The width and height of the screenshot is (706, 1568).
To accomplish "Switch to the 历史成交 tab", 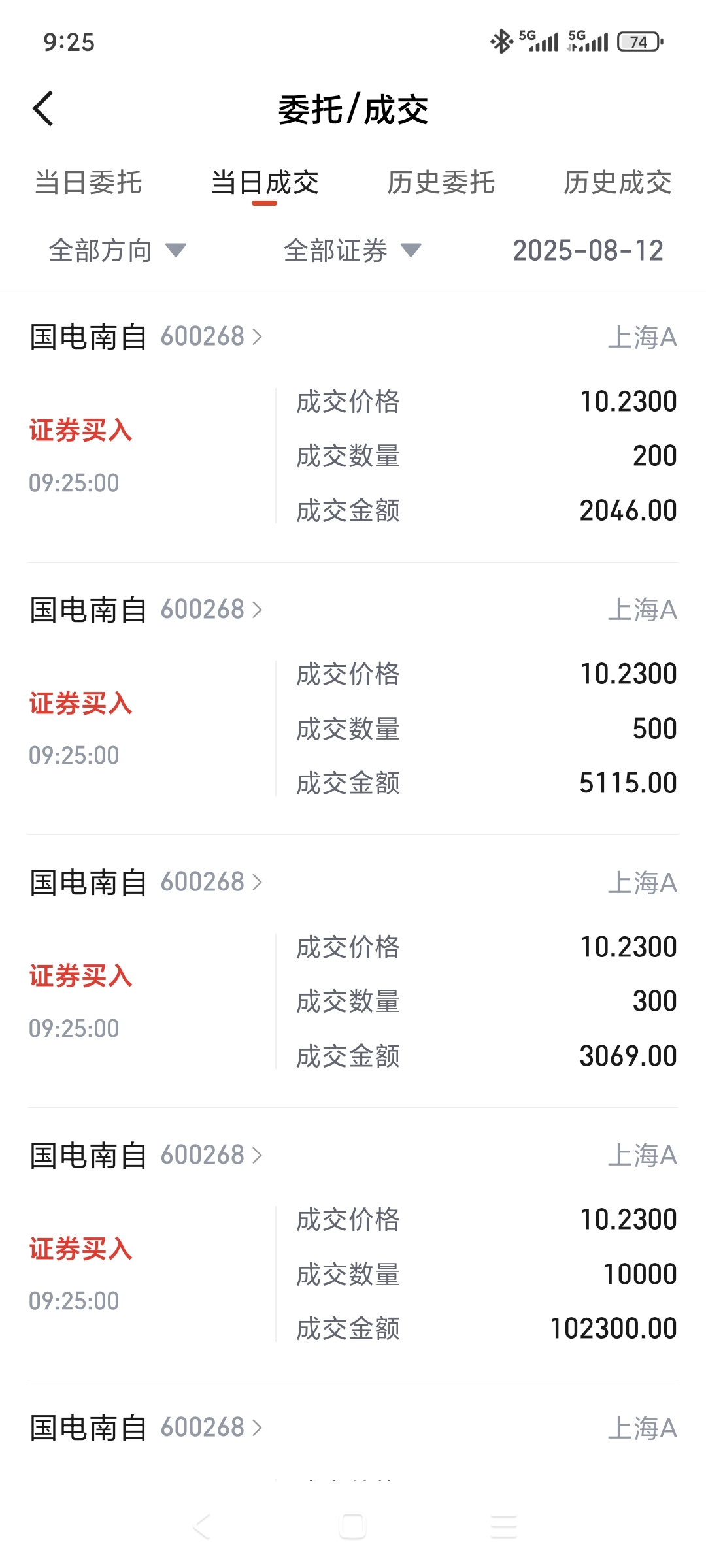I will point(617,182).
